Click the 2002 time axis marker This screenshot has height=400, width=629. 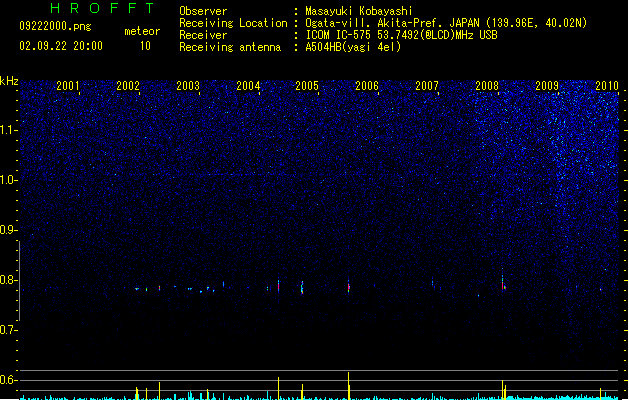pyautogui.click(x=128, y=86)
